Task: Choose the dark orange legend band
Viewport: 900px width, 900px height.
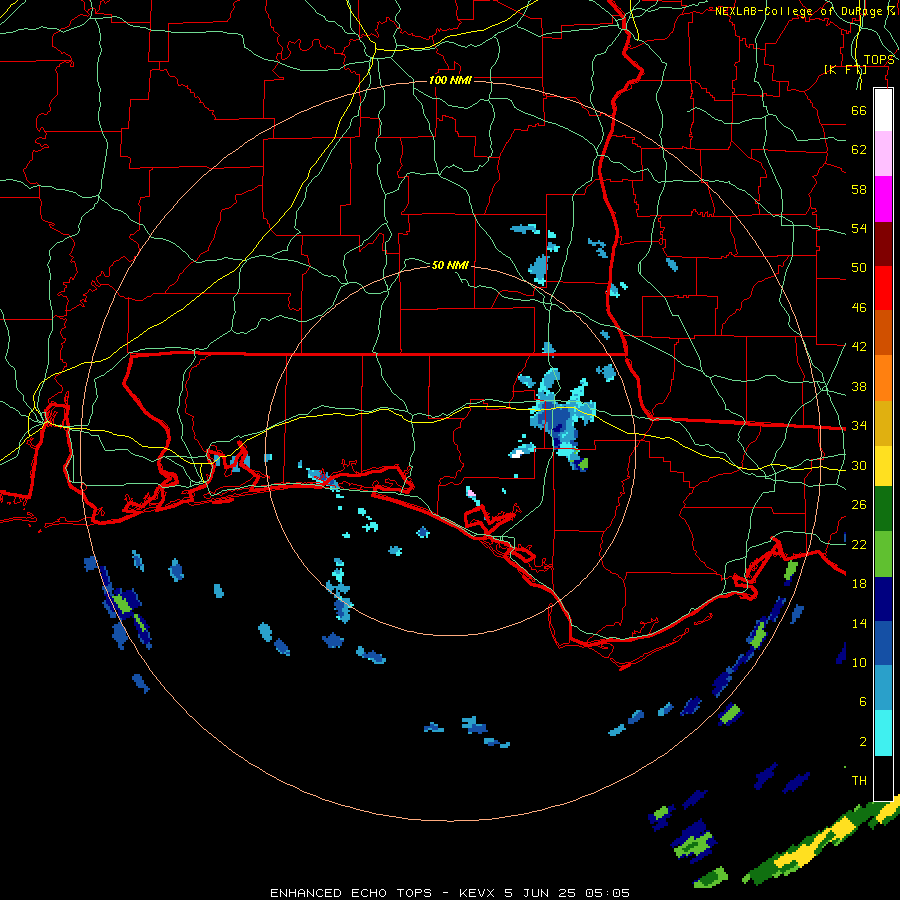Action: (883, 333)
